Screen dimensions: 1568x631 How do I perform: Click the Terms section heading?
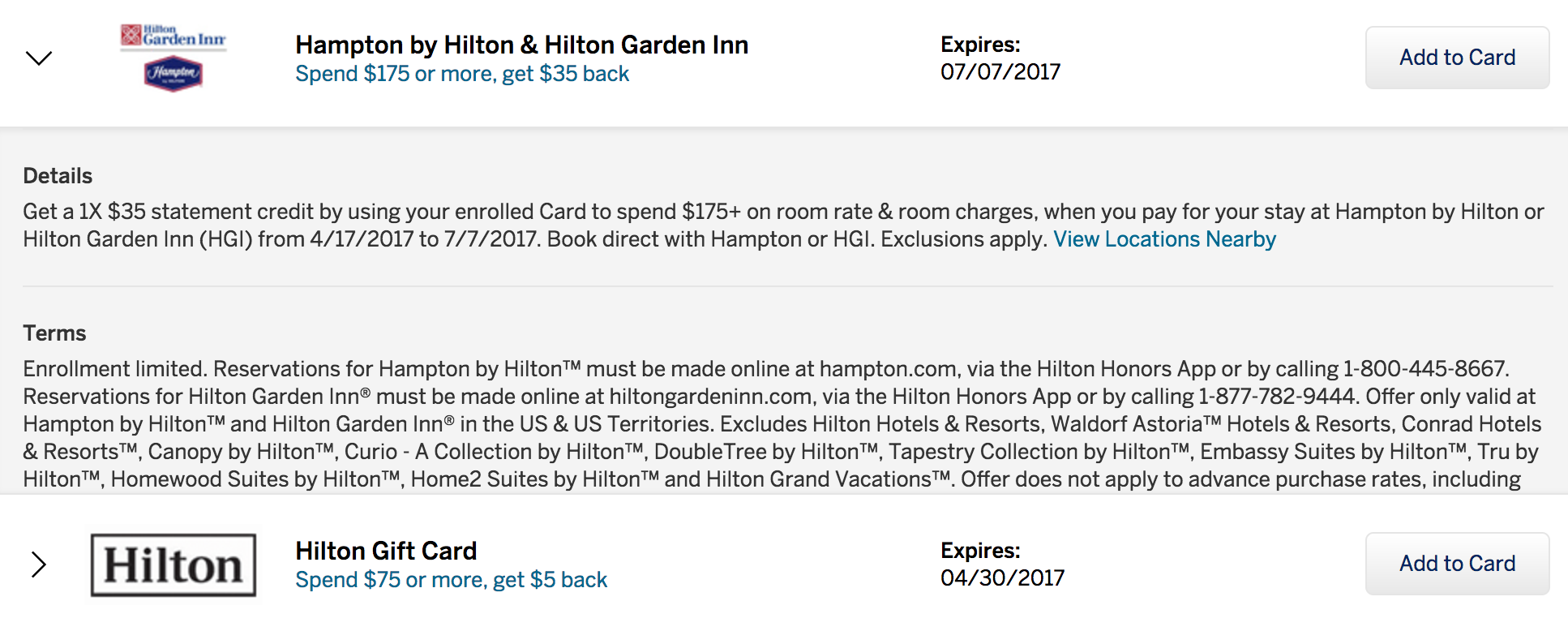pos(54,333)
